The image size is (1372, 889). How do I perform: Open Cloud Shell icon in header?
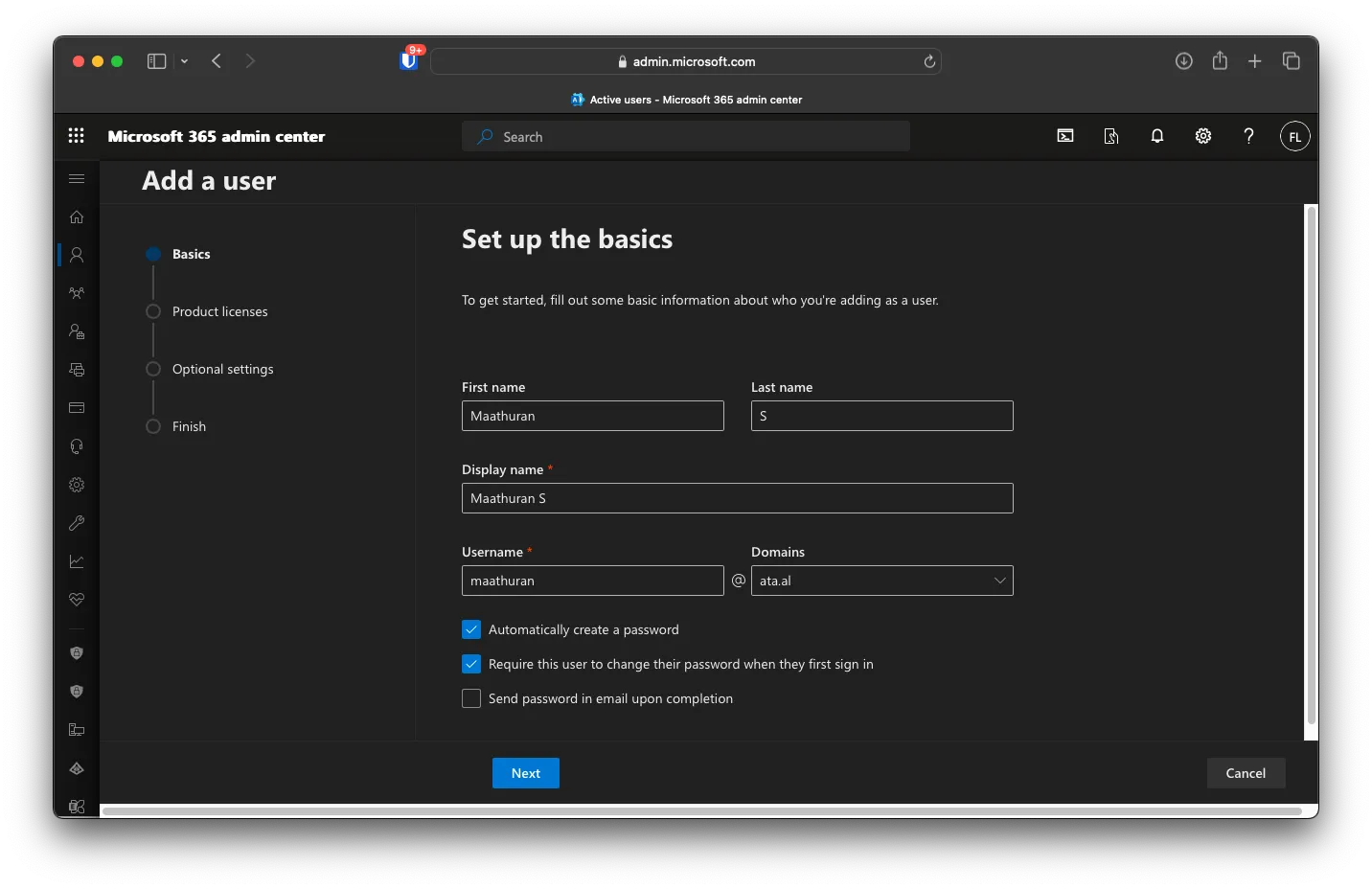(x=1065, y=136)
